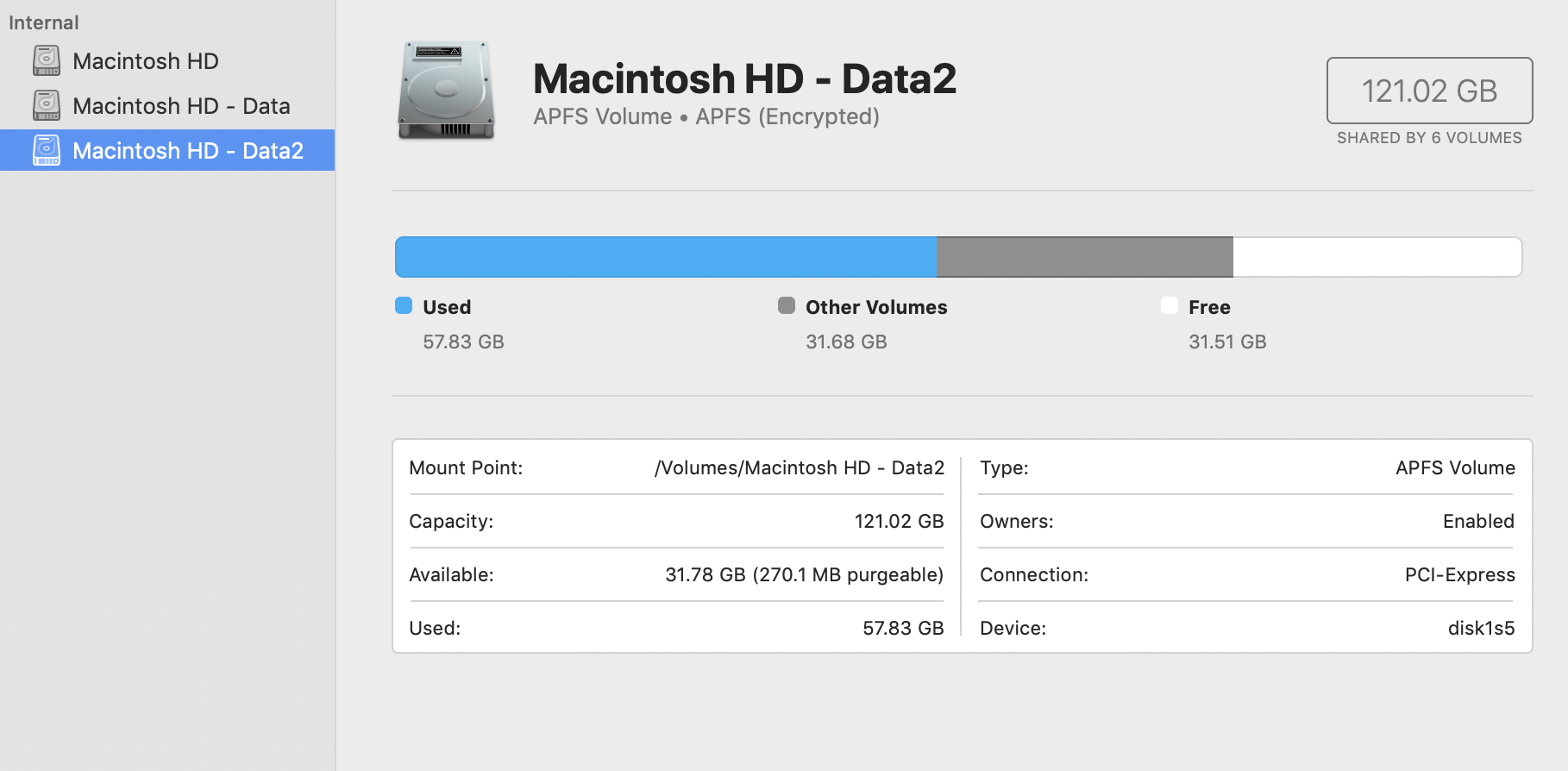
Task: Click the Macintosh HD - Data disk icon
Action: [47, 106]
